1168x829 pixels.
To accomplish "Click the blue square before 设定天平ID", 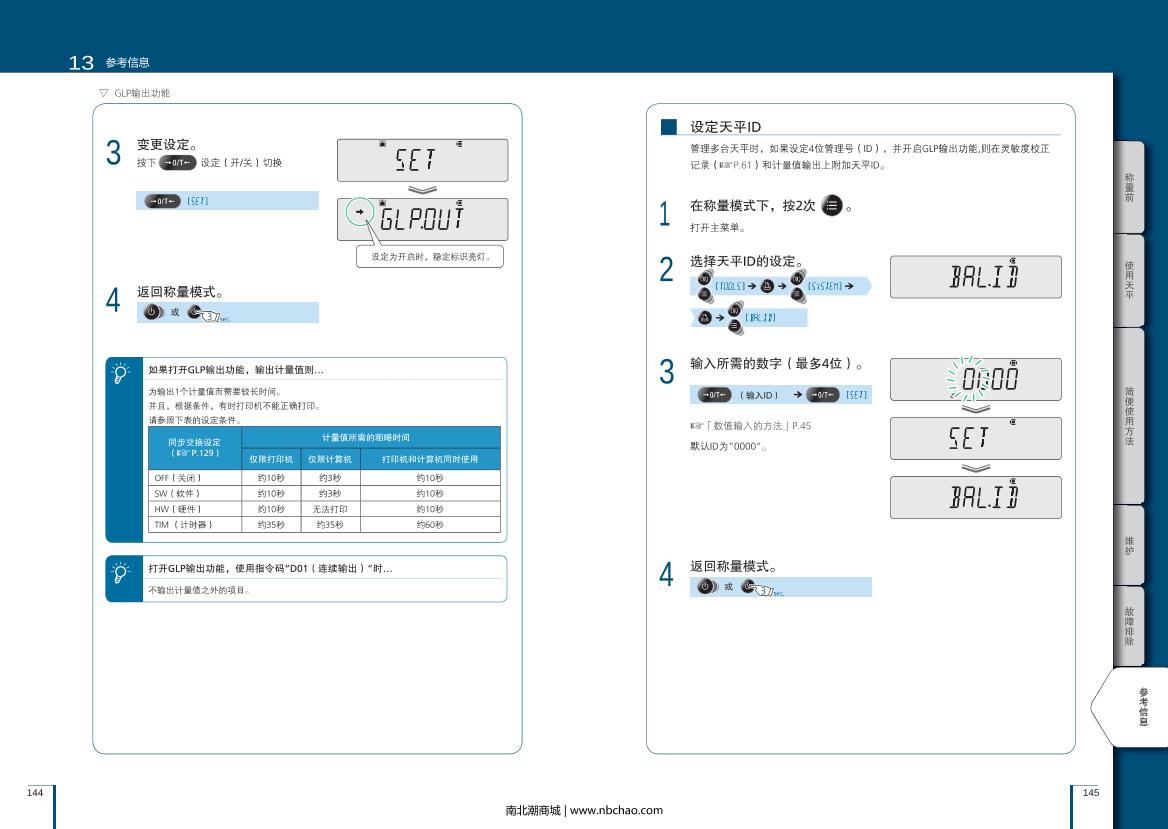I will 669,127.
